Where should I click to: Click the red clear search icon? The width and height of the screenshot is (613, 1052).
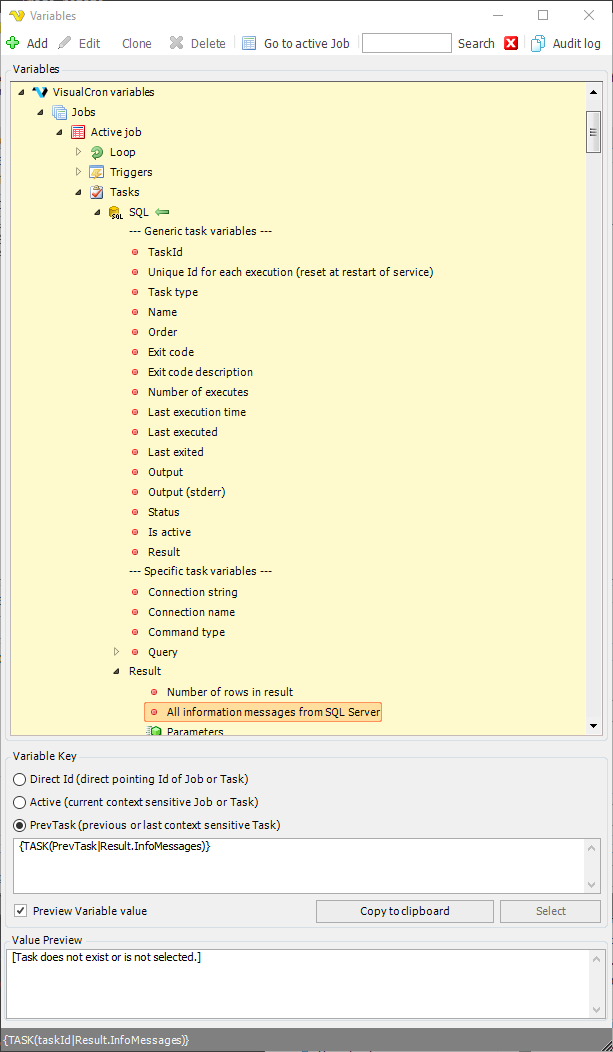[x=511, y=43]
